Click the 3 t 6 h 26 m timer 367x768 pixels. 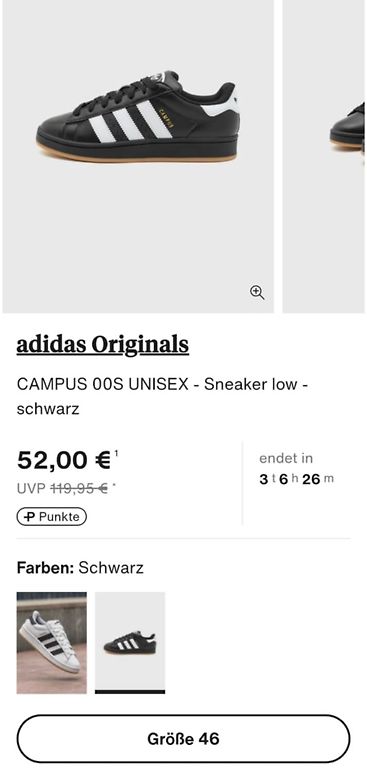click(296, 479)
